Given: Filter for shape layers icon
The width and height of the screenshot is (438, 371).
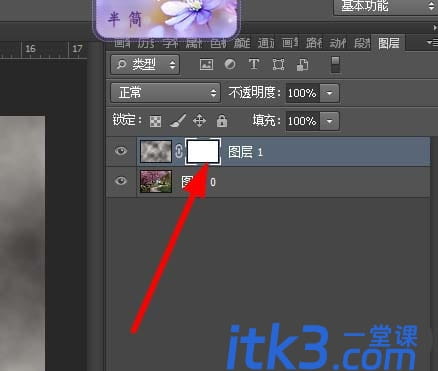Looking at the screenshot, I should click(278, 64).
